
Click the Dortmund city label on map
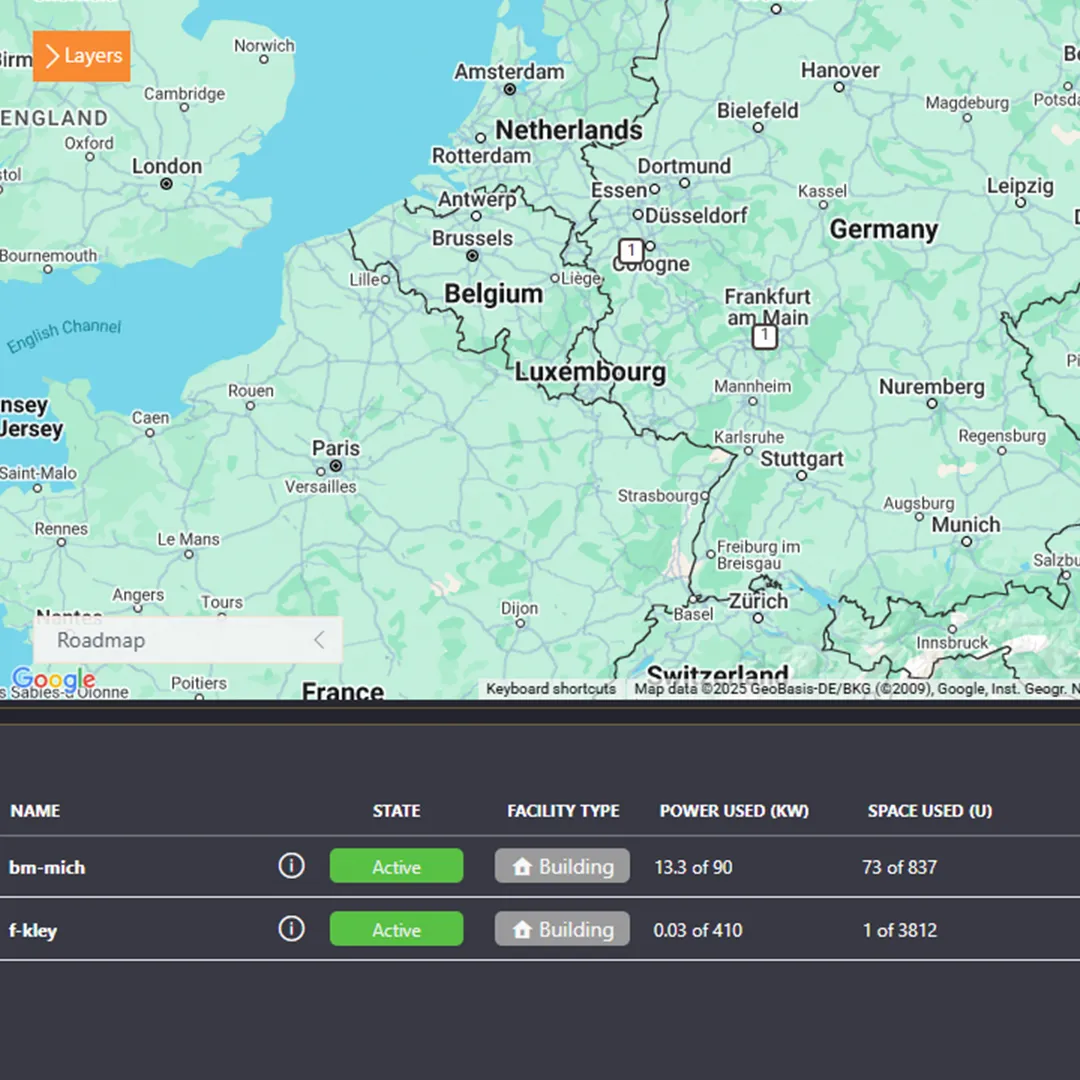point(684,166)
